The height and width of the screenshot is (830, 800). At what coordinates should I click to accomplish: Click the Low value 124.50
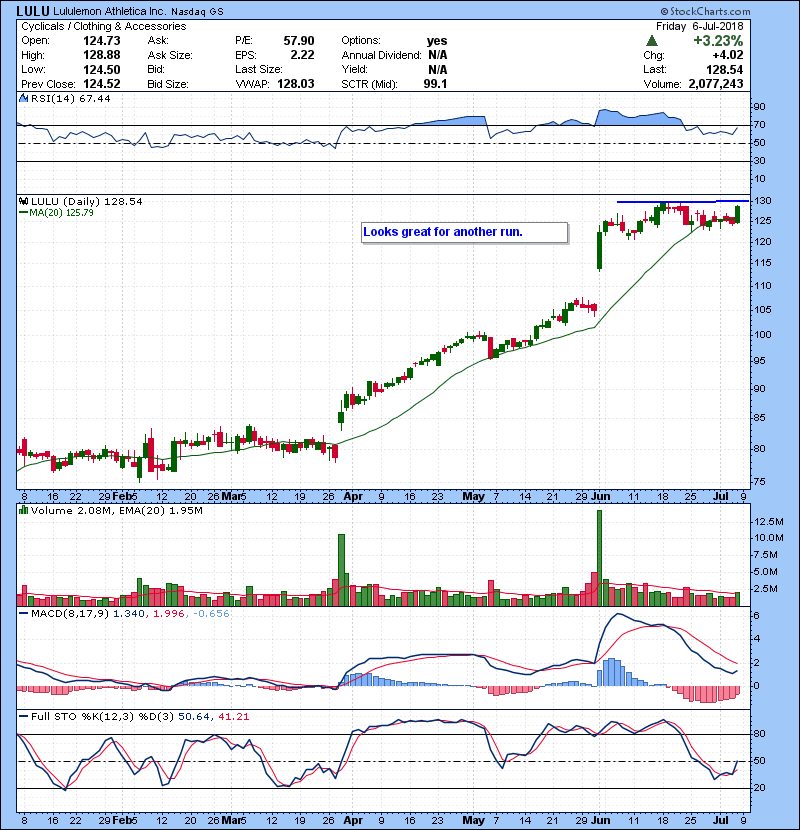[x=102, y=69]
